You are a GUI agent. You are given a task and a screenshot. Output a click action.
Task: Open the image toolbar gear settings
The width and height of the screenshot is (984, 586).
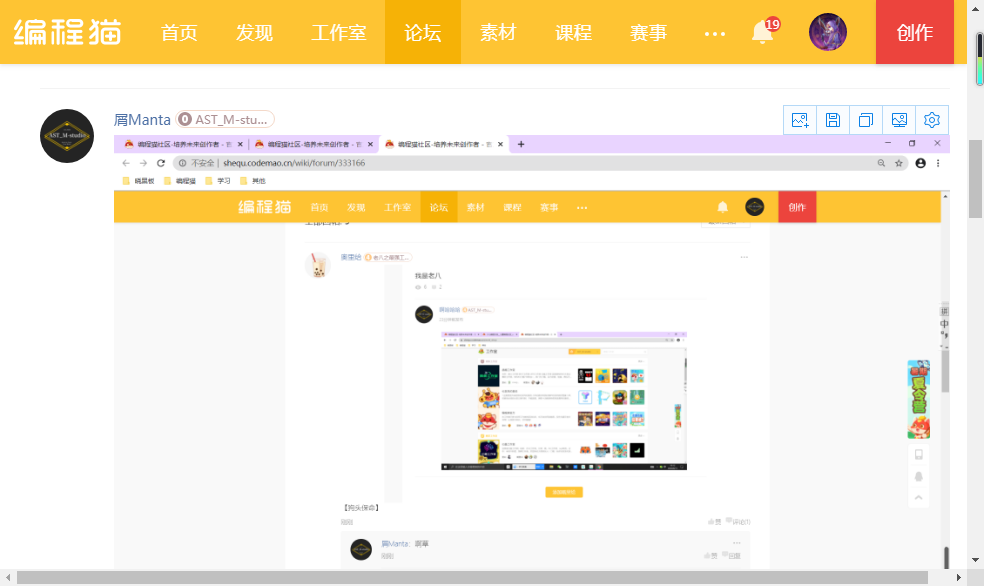[x=932, y=120]
